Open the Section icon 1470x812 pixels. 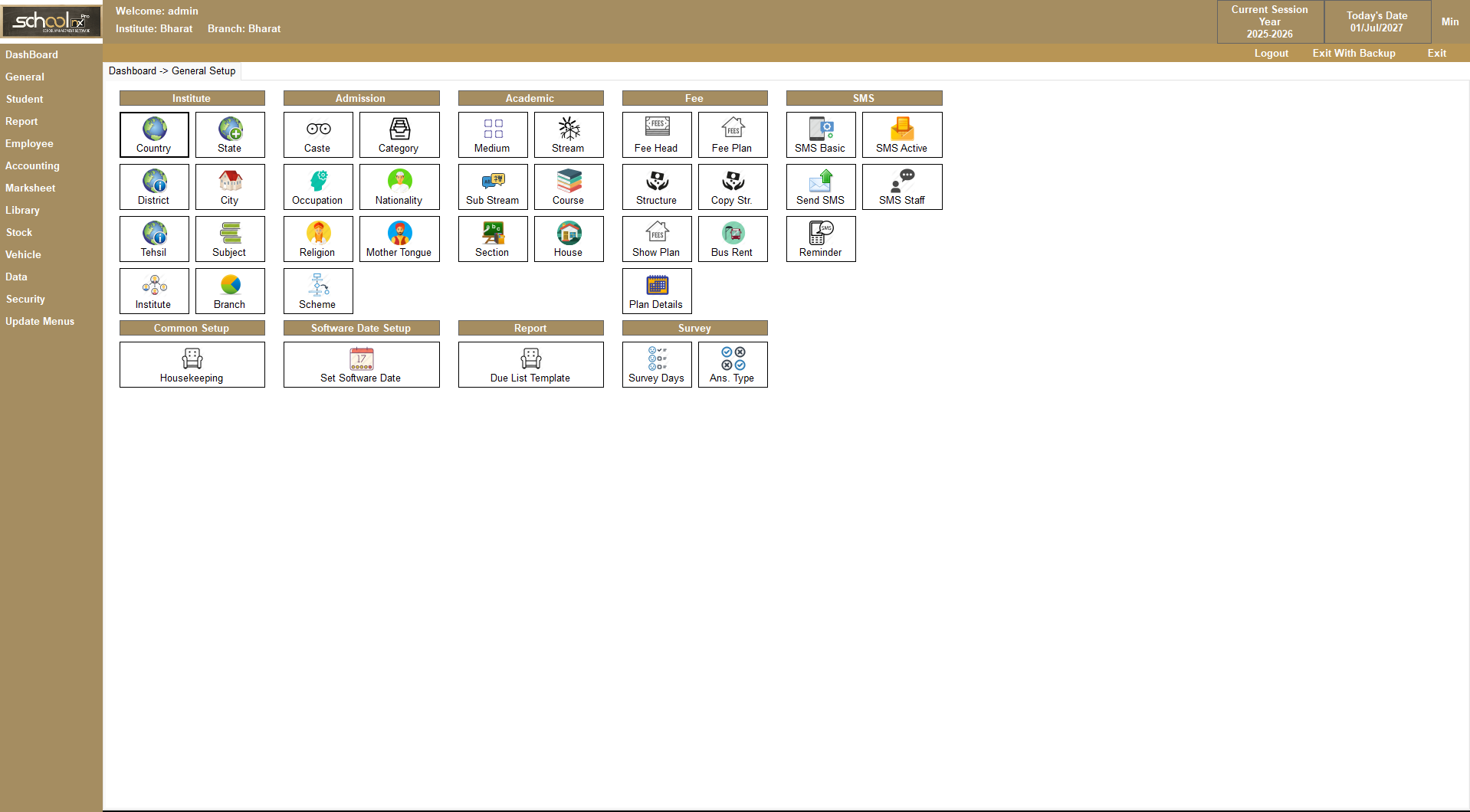493,239
